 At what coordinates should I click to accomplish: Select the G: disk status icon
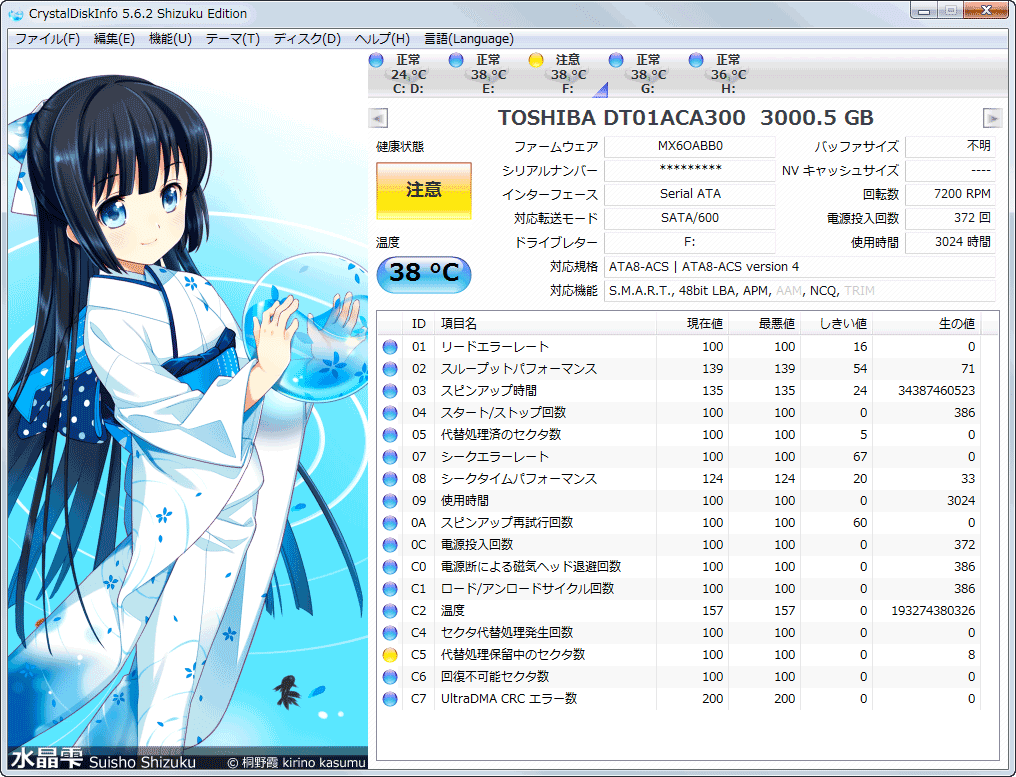tap(616, 60)
